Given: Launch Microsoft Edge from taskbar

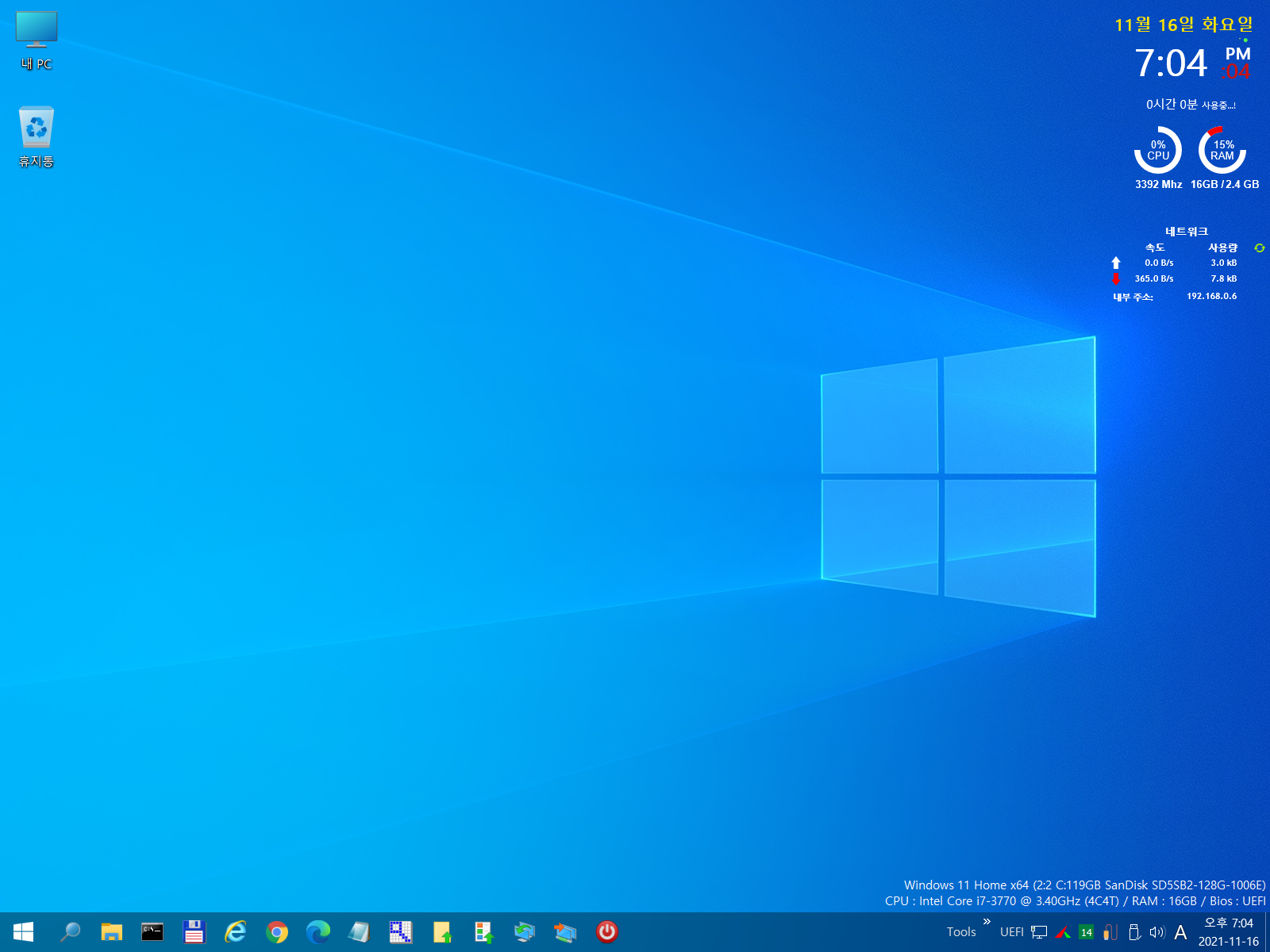Looking at the screenshot, I should (318, 932).
